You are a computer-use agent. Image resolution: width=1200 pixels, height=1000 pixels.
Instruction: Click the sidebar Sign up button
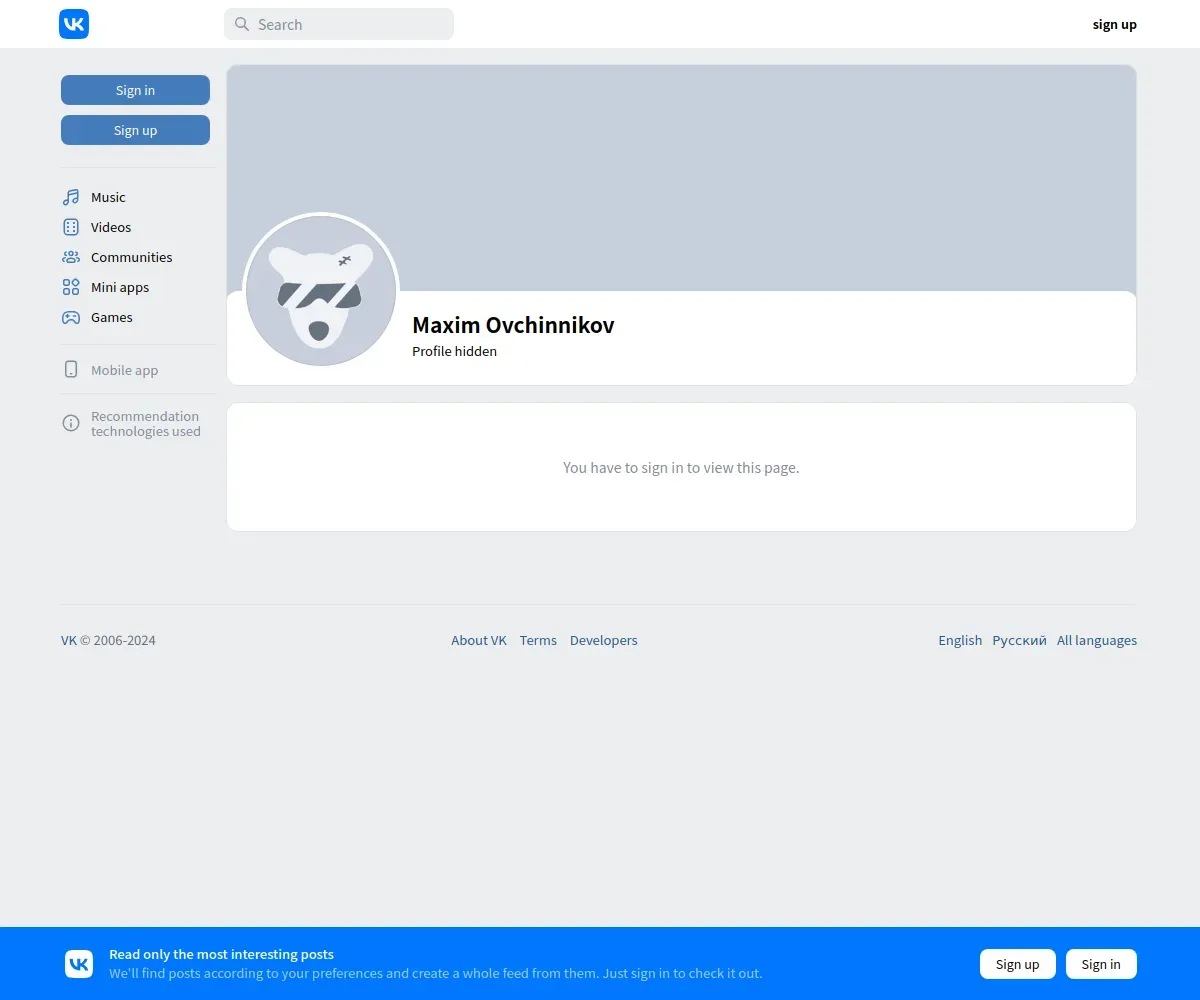pos(135,130)
